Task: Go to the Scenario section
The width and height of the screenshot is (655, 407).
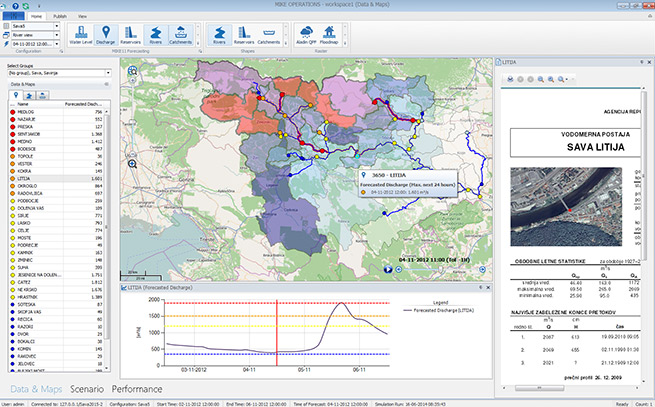Action: point(86,388)
